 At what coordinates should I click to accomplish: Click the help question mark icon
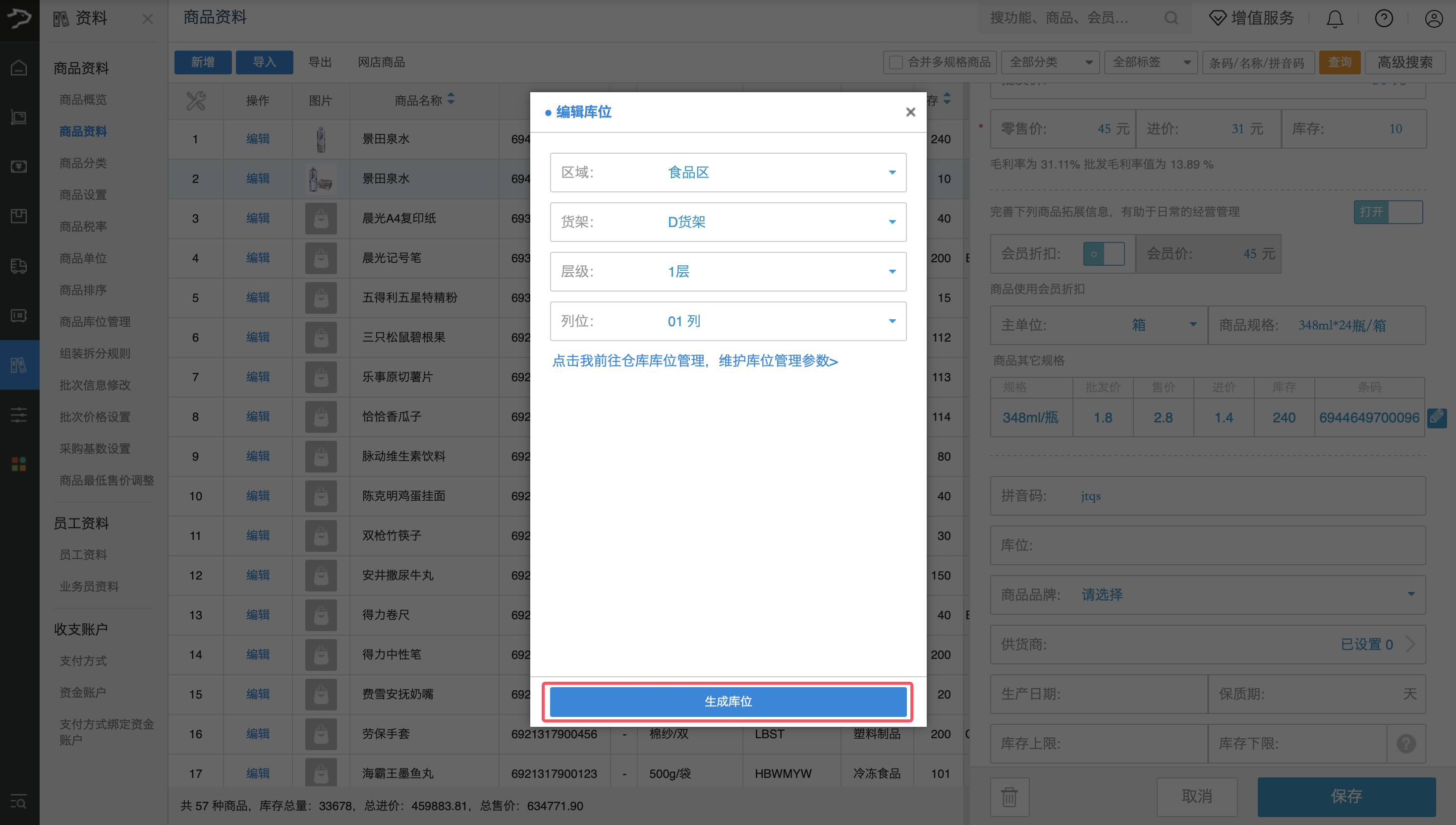point(1384,18)
